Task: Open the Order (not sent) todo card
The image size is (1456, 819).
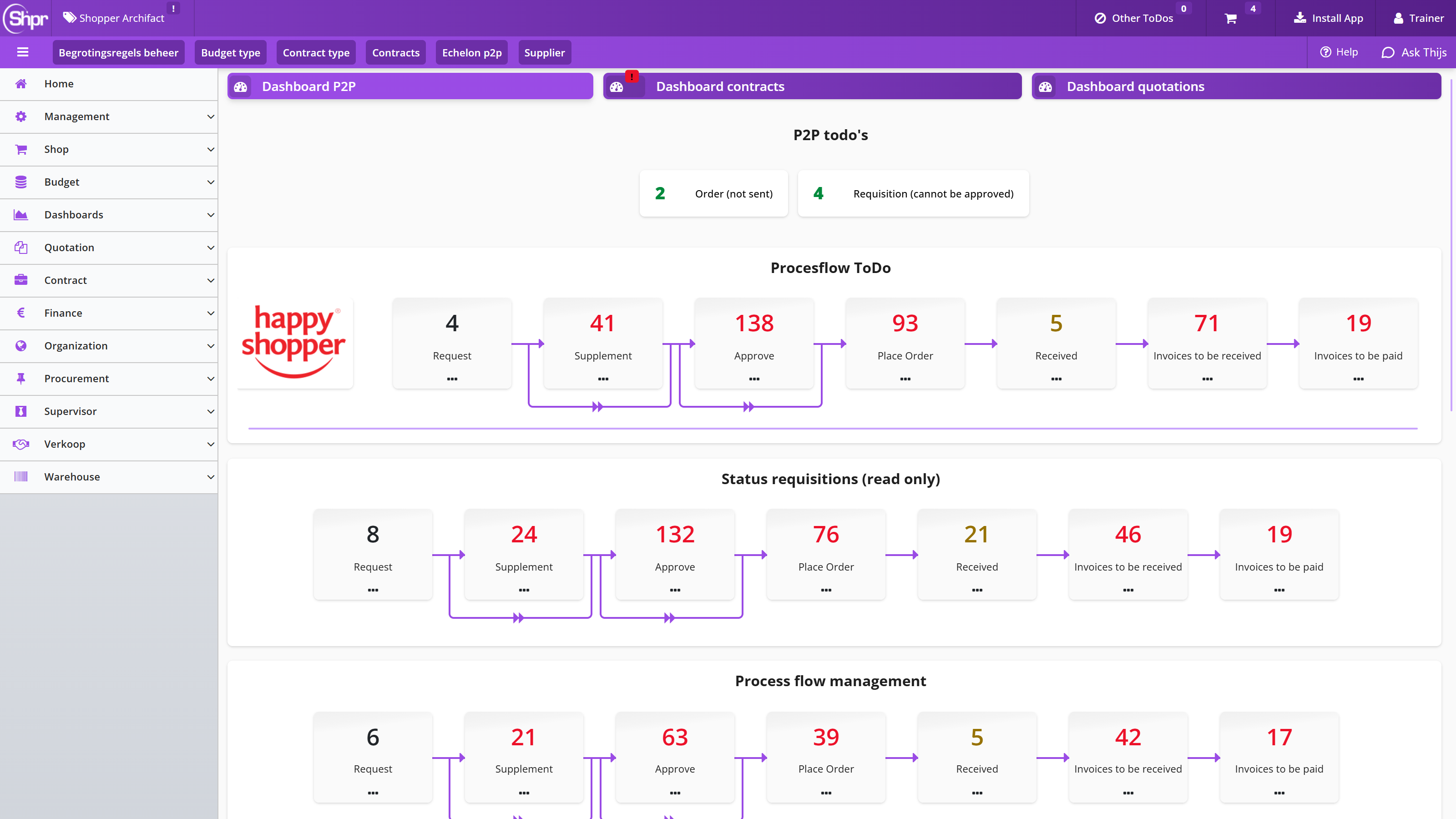Action: 714,194
